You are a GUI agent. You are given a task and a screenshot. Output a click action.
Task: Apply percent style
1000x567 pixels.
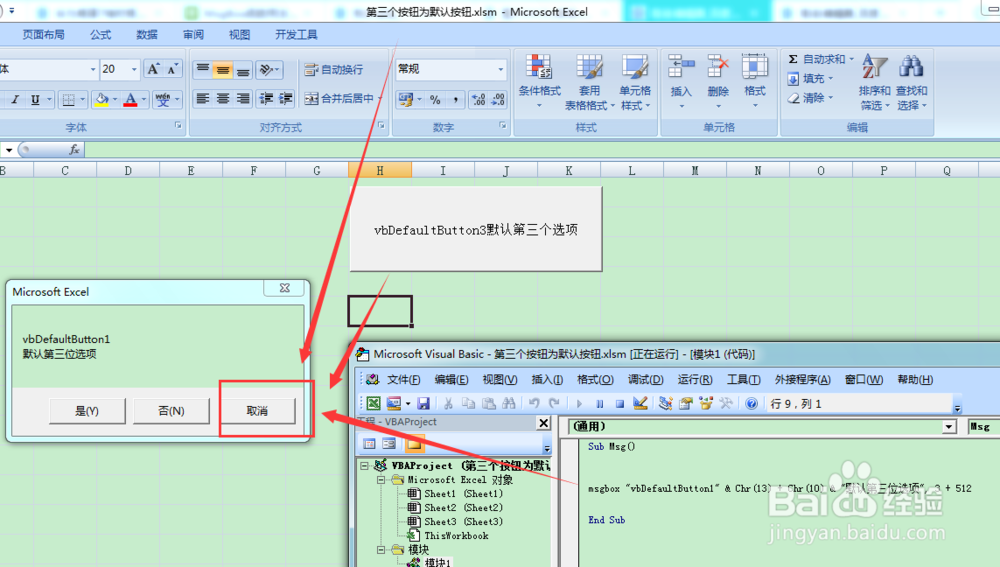[x=435, y=99]
